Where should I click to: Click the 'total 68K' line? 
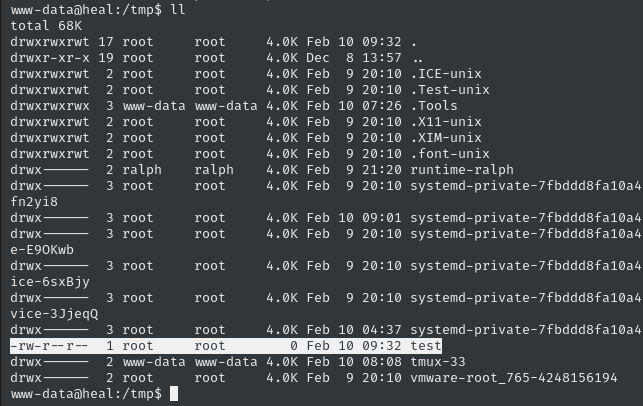[46, 26]
